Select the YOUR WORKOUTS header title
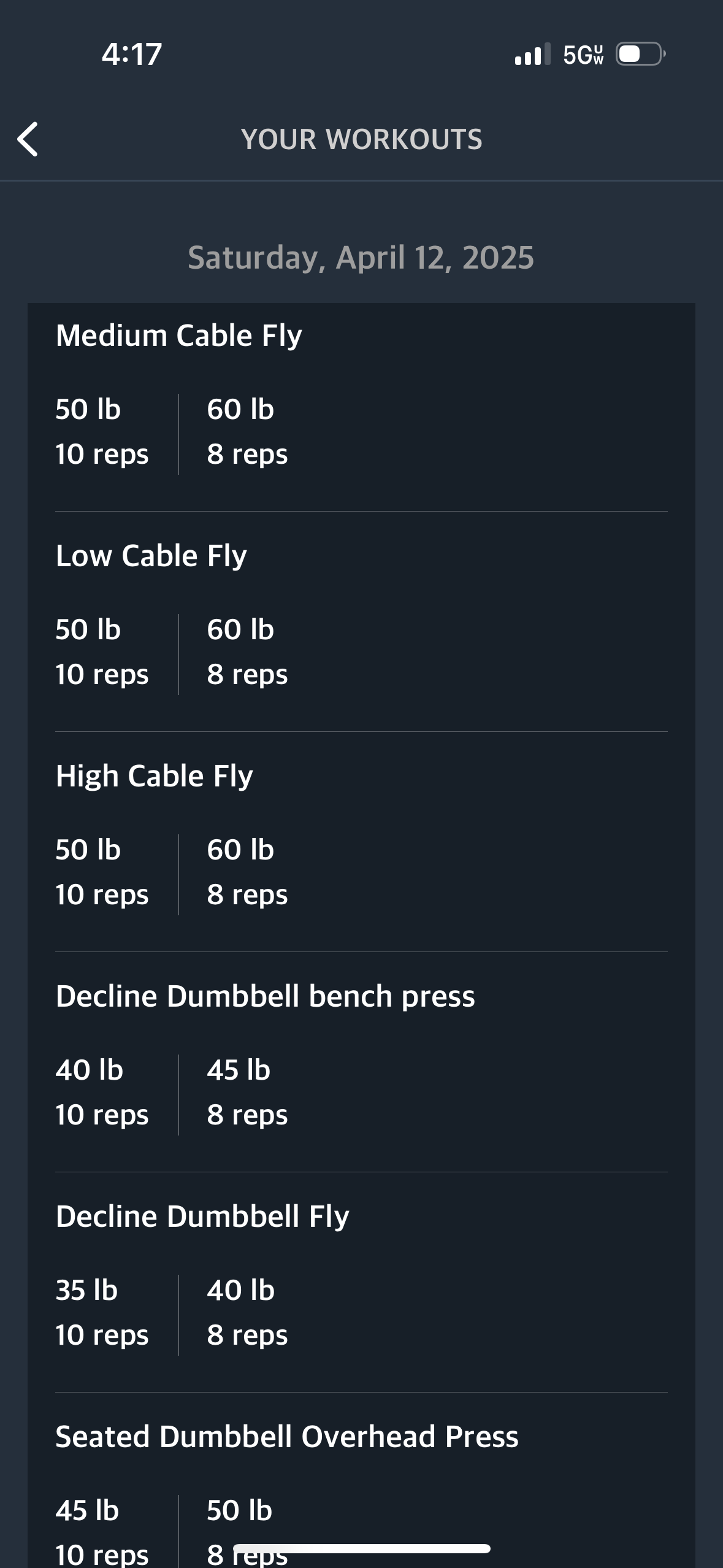723x1568 pixels. tap(362, 139)
